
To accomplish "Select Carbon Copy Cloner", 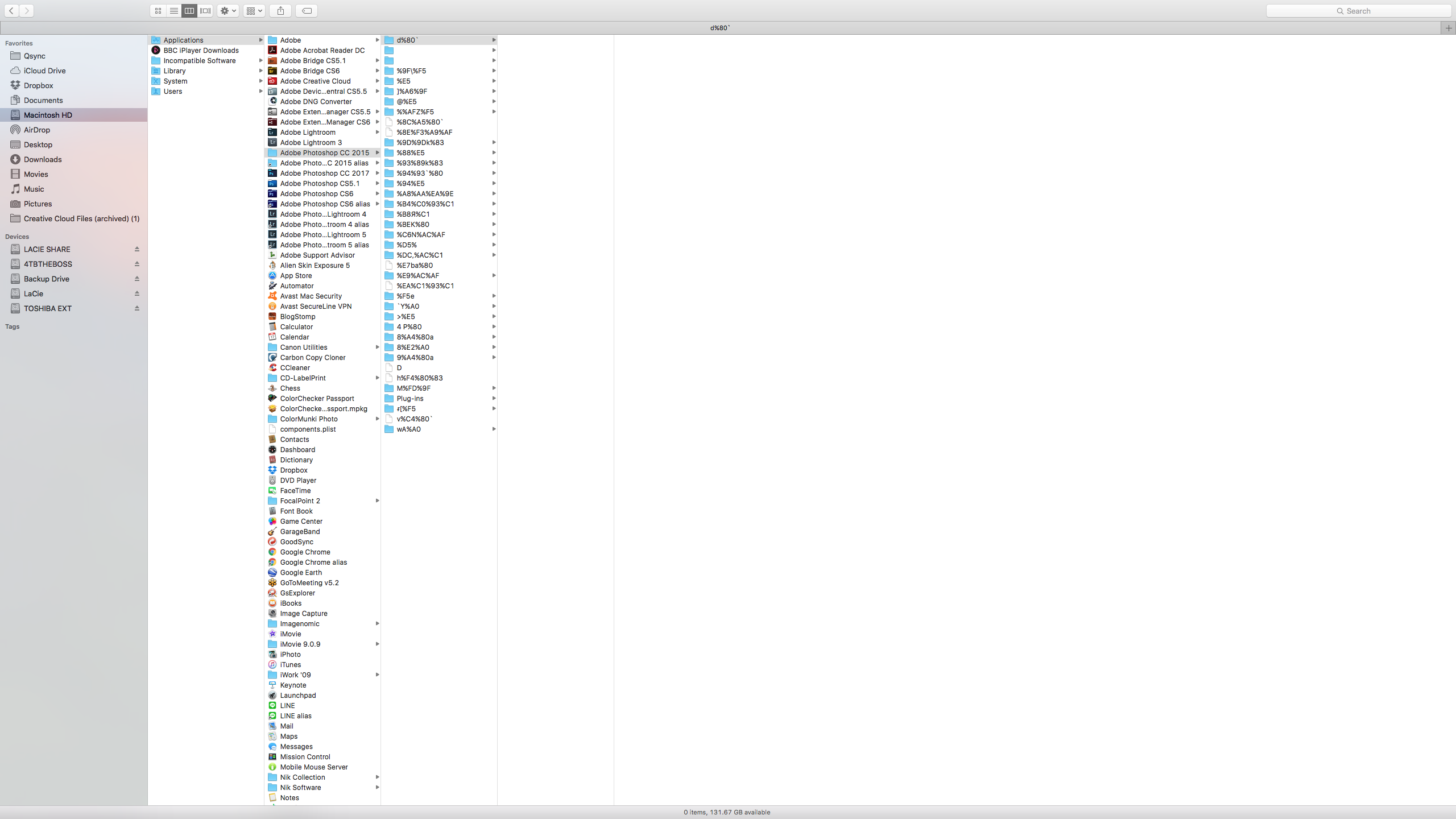I will [313, 357].
